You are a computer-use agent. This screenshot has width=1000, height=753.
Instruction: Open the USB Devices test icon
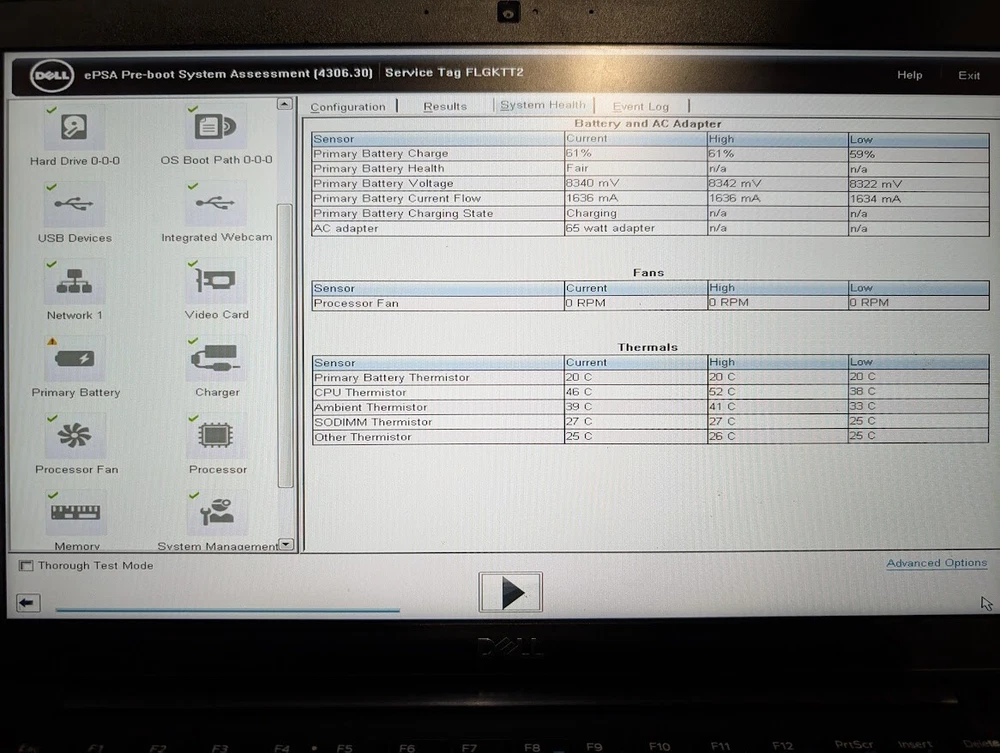pyautogui.click(x=75, y=205)
